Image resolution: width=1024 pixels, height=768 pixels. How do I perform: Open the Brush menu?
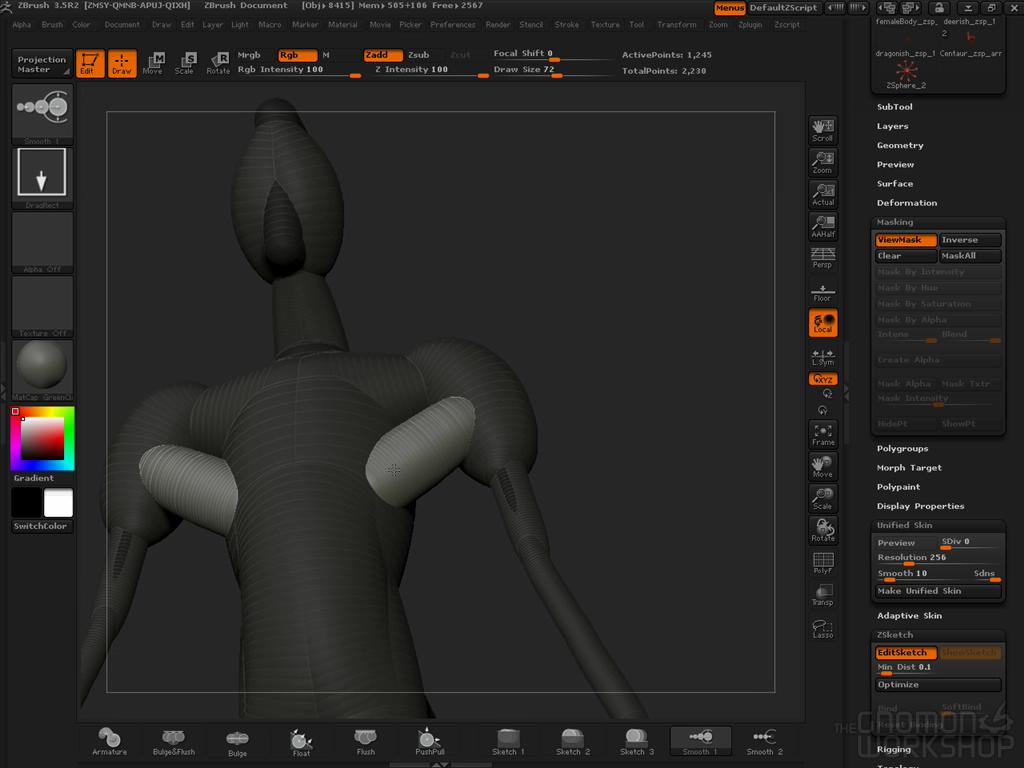[x=52, y=24]
